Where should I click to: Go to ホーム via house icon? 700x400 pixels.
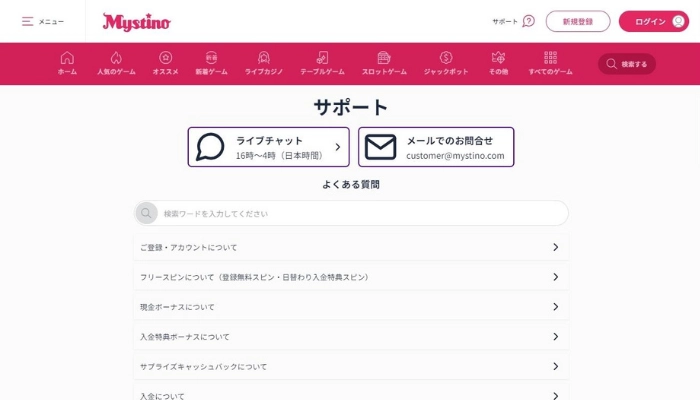[x=67, y=57]
